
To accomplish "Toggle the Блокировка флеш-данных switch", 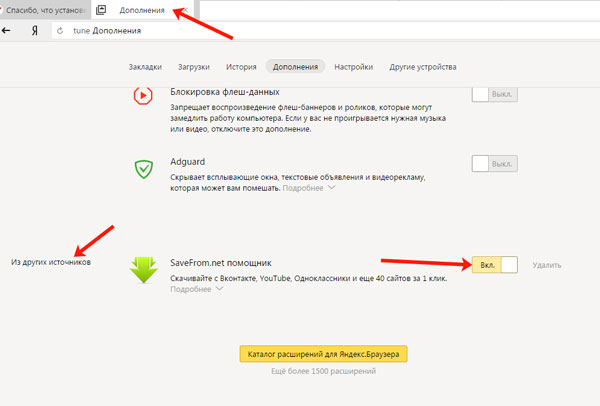I will [493, 96].
